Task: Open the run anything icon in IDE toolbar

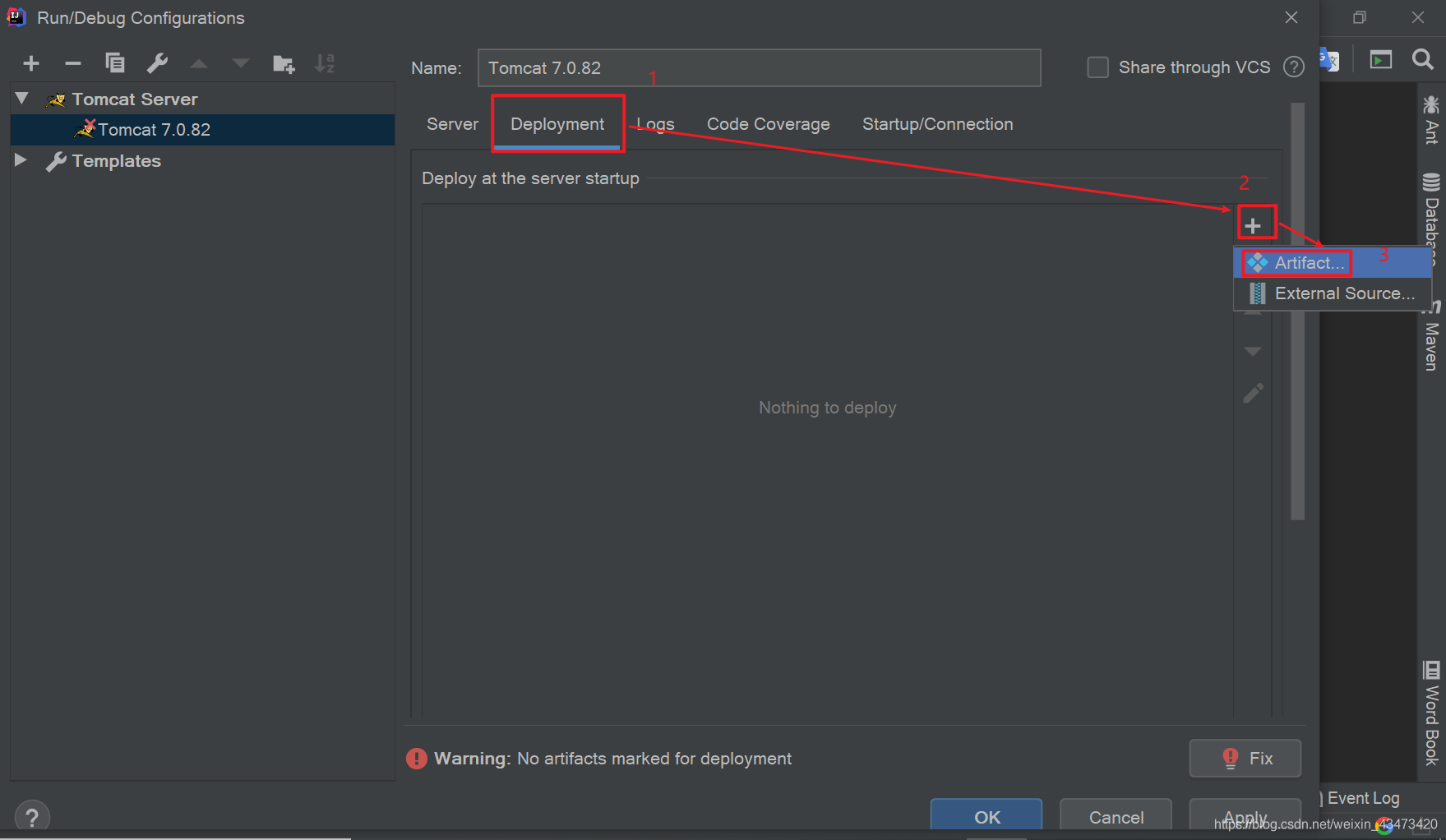Action: (1381, 59)
